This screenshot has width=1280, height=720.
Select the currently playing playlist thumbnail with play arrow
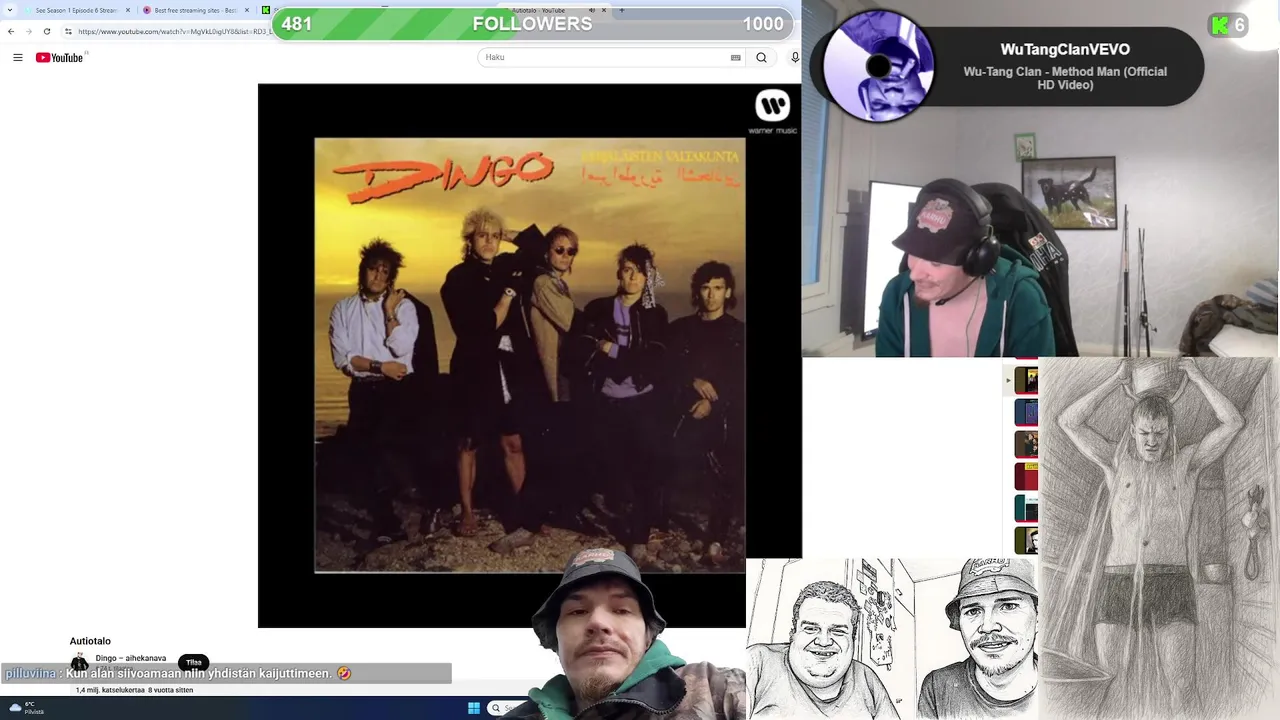point(1026,380)
